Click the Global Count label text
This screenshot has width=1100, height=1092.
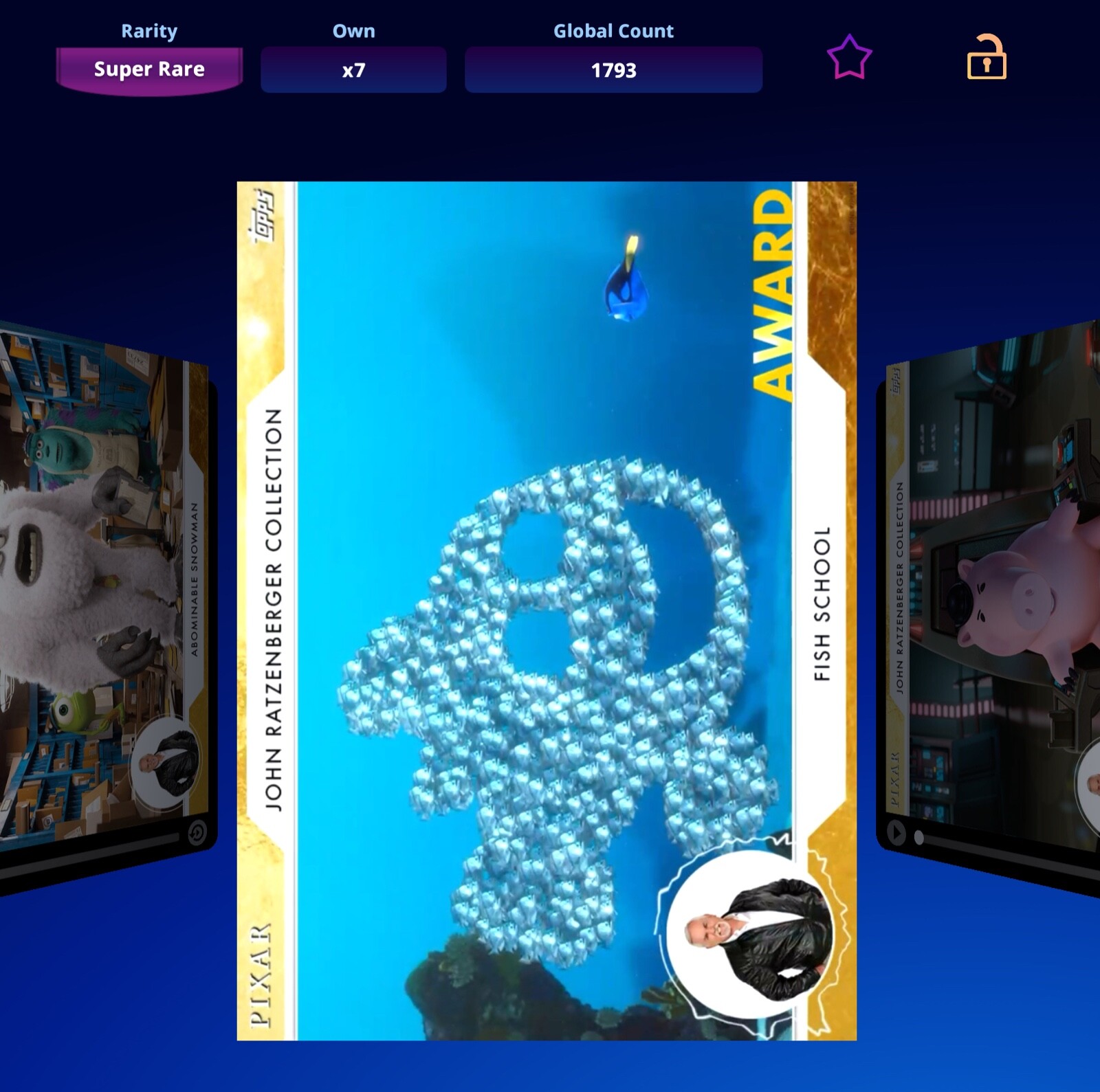click(613, 31)
